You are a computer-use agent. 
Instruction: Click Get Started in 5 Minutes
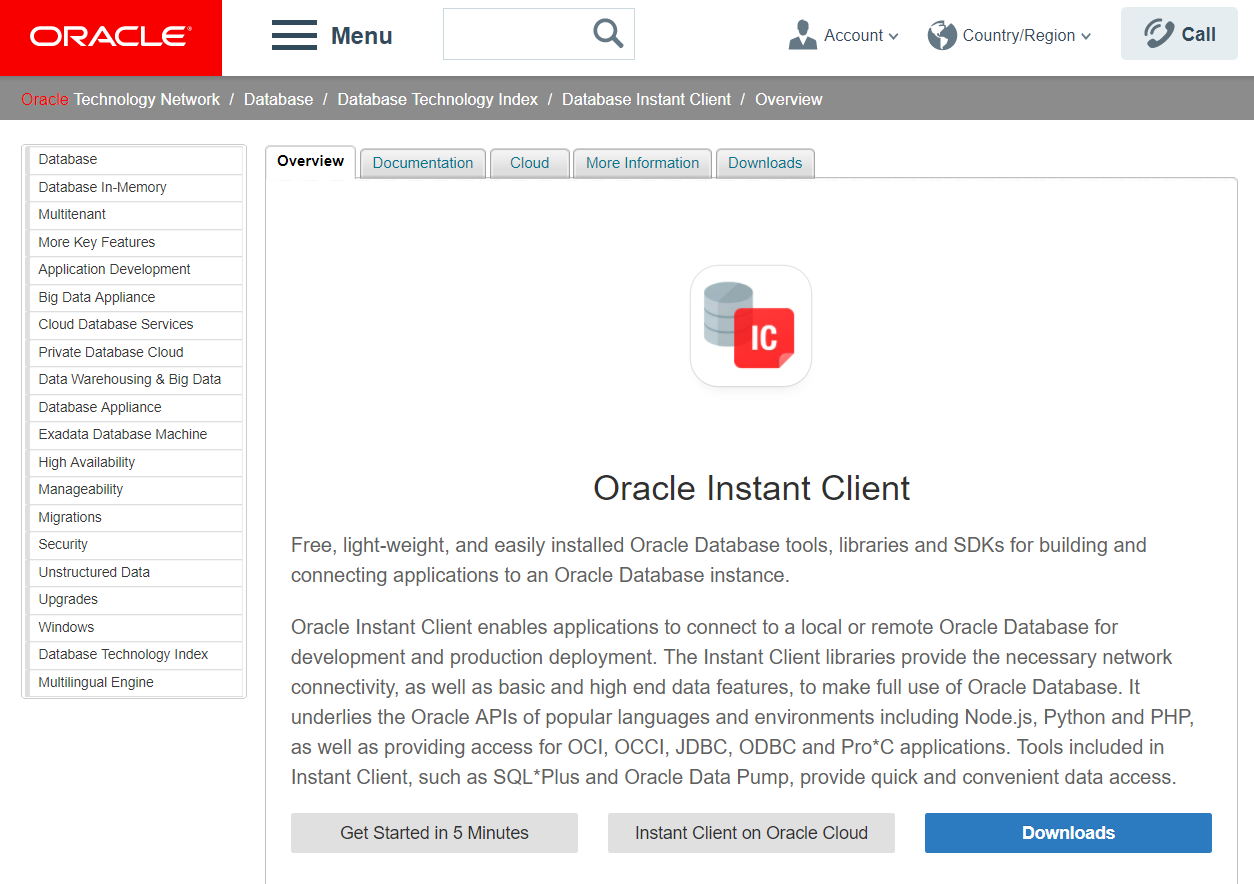pyautogui.click(x=434, y=833)
